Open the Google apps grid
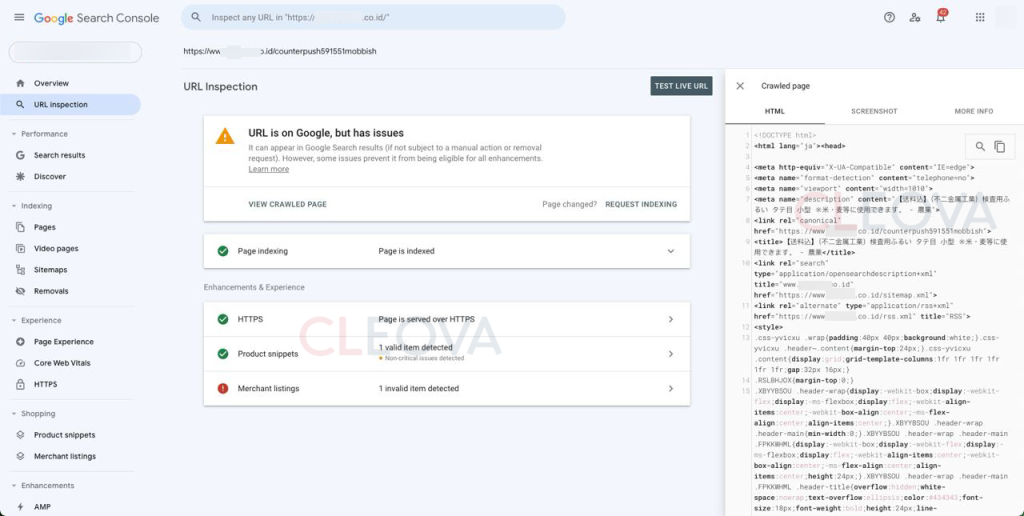This screenshot has width=1024, height=516. [x=980, y=18]
